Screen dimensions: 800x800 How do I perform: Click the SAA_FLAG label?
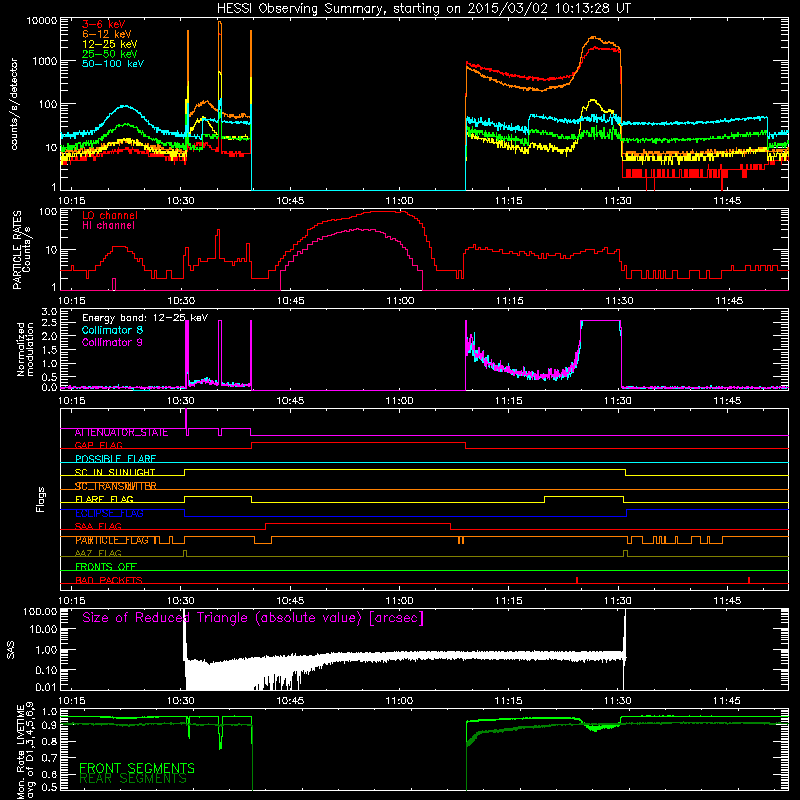point(98,527)
